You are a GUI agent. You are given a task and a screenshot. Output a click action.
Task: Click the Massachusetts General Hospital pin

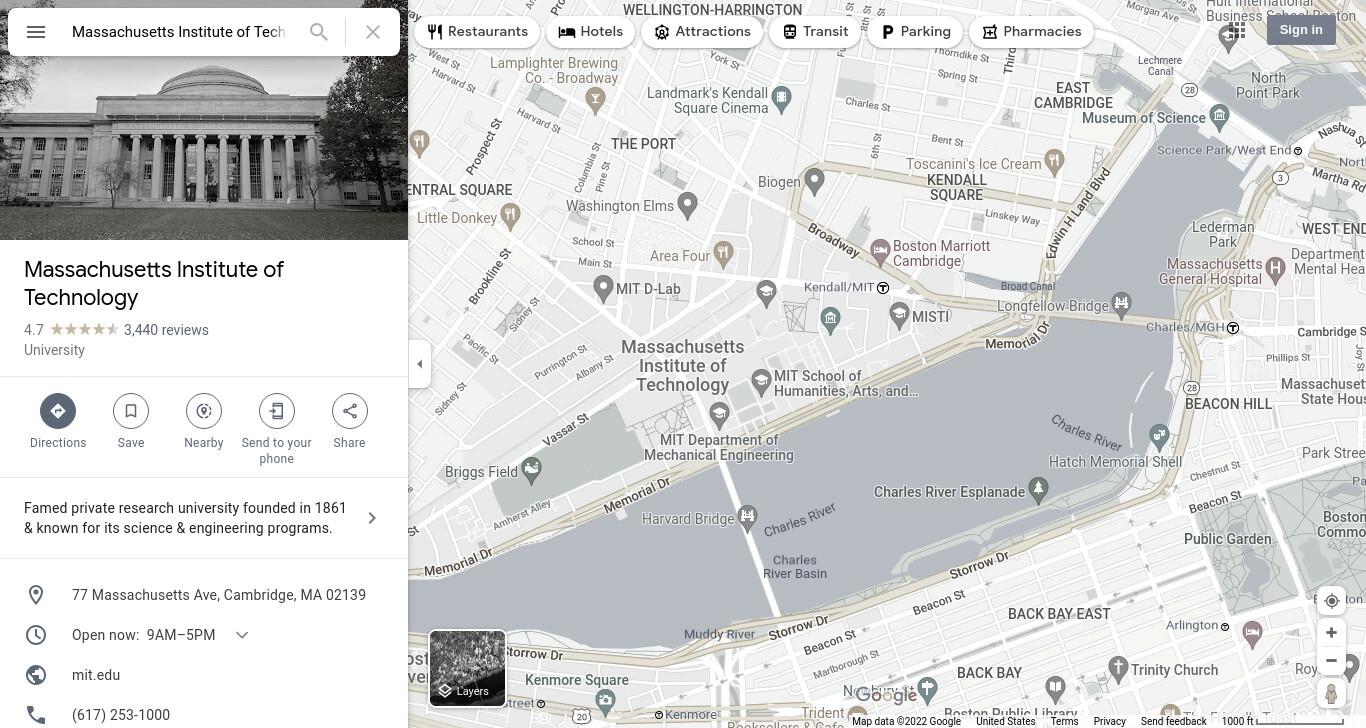[x=1275, y=268]
